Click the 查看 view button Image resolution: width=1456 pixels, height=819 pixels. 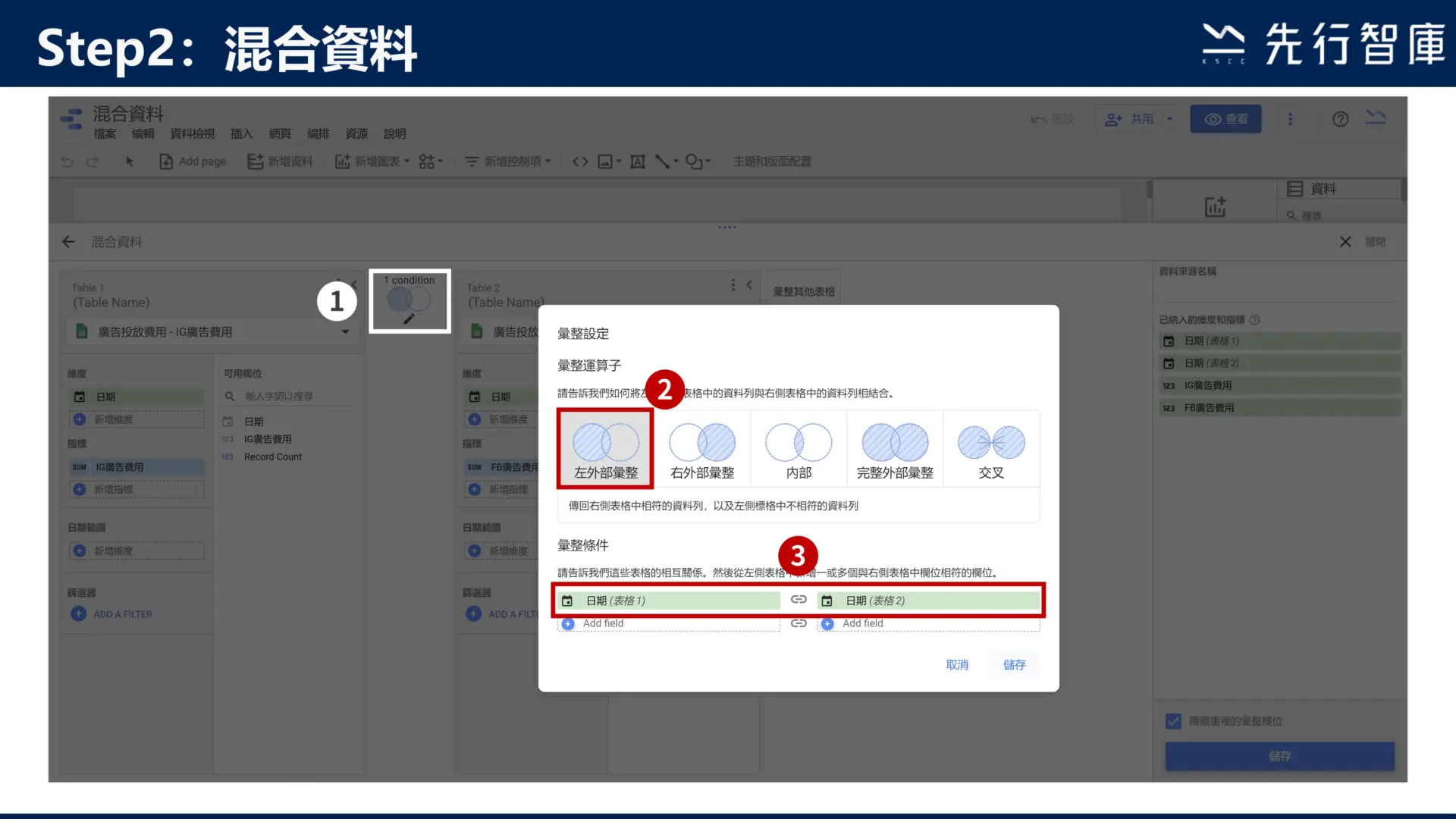click(1225, 119)
